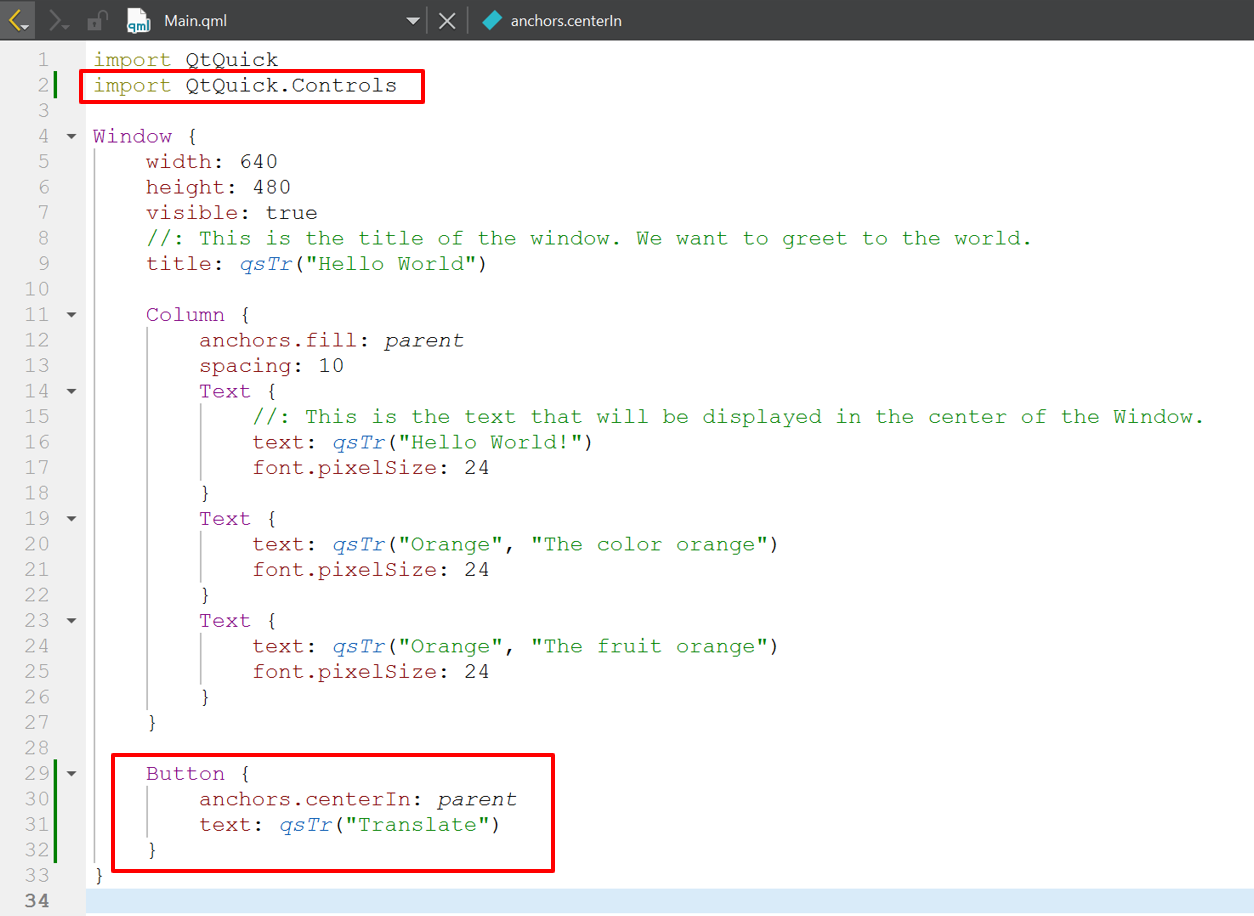
Task: Click the import QtQuick.Controls statement
Action: 245,86
